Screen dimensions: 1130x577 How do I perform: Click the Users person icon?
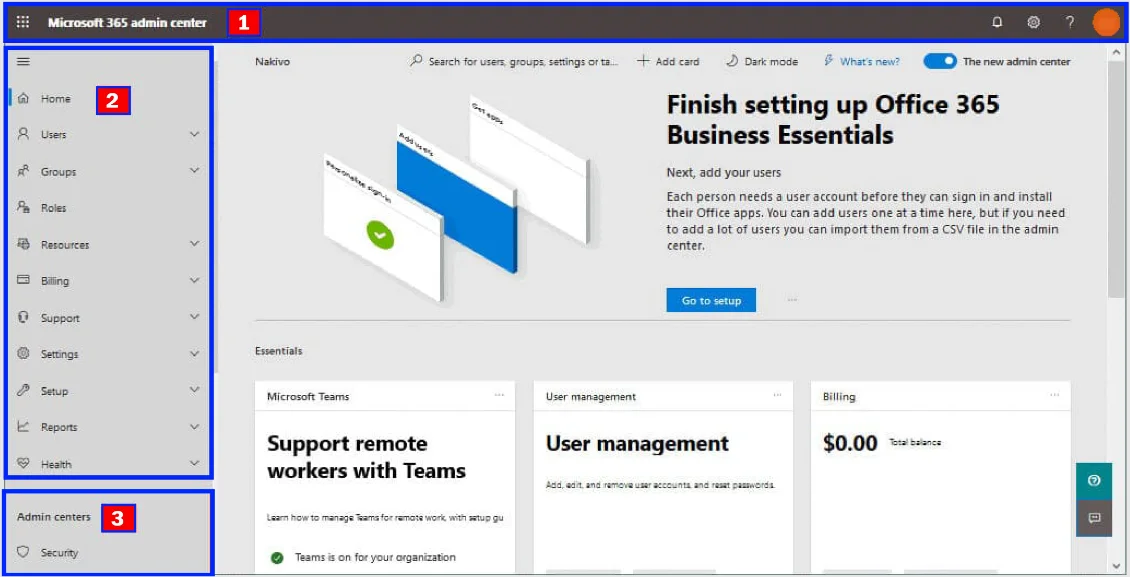point(24,134)
